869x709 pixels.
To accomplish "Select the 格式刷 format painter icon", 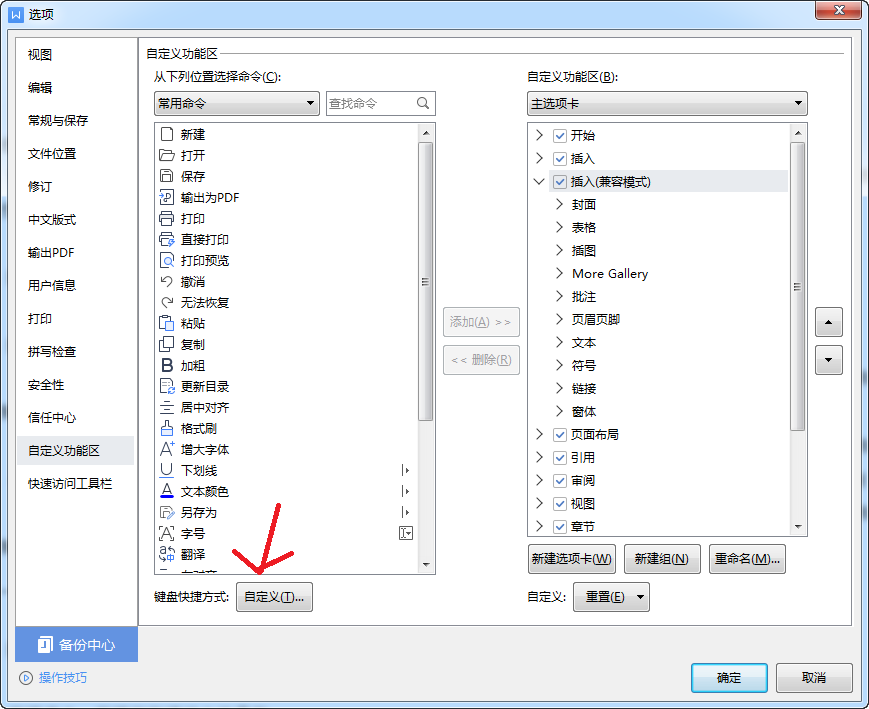I will click(166, 429).
